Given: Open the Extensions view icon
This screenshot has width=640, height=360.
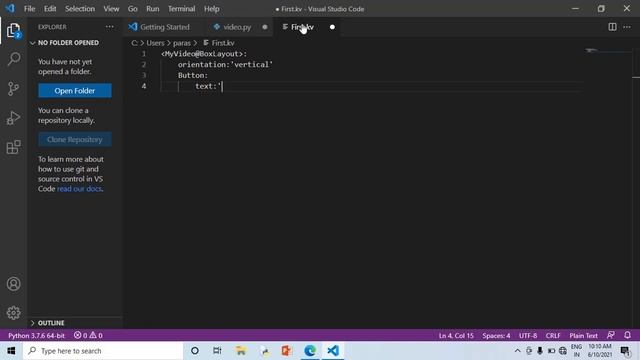Looking at the screenshot, I should (x=13, y=147).
